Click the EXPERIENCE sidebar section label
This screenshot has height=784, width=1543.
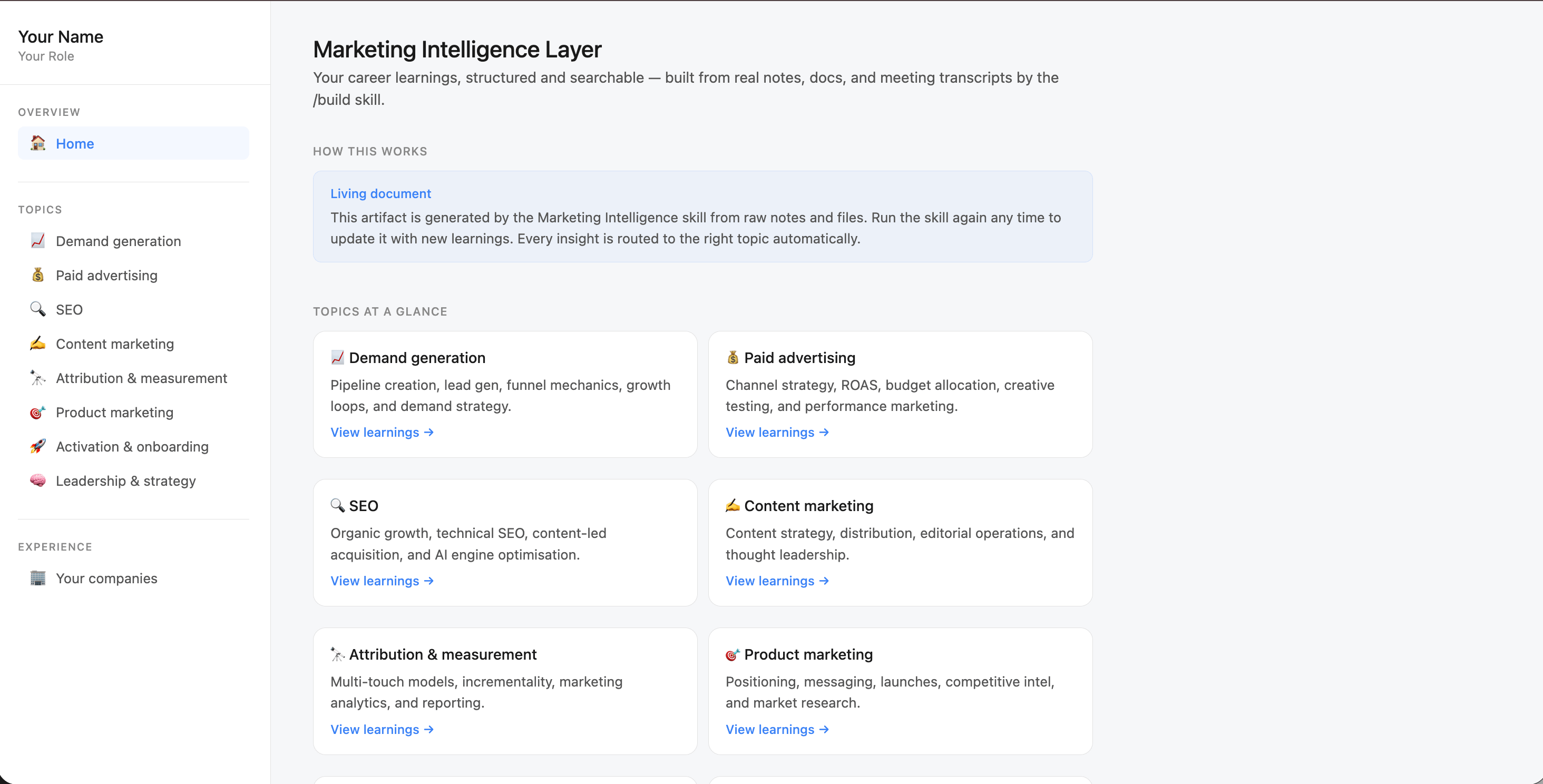click(55, 547)
